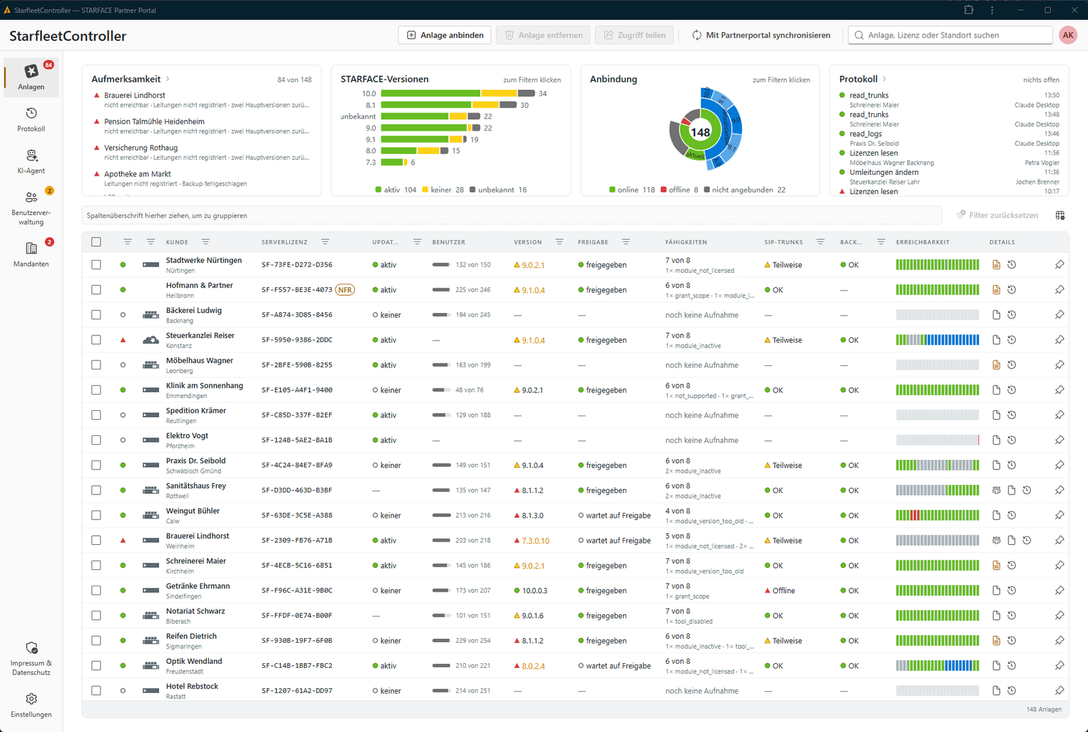Sort by the Erreichbarkeit column header
The width and height of the screenshot is (1088, 732).
(x=922, y=242)
